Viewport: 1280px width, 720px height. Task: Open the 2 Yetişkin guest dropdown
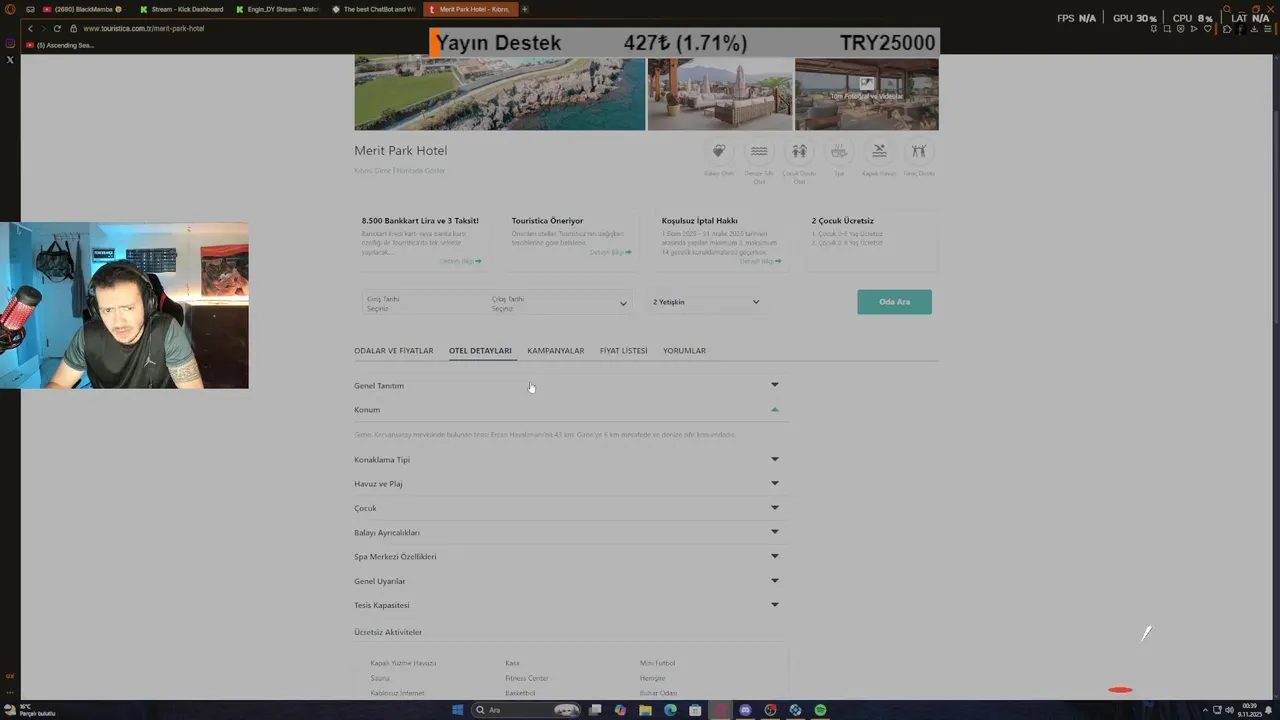(706, 302)
